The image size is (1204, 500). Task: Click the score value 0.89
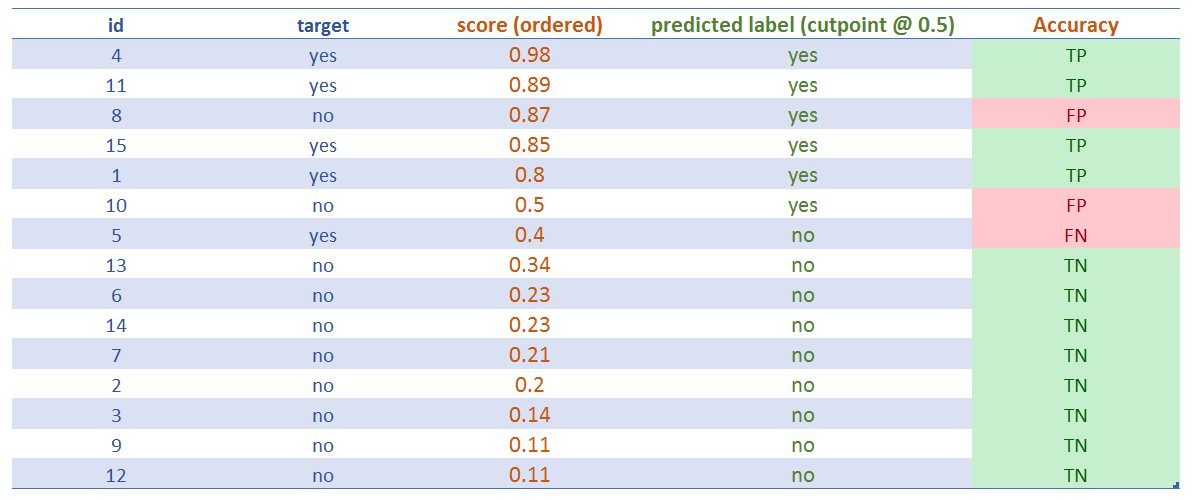(x=530, y=85)
